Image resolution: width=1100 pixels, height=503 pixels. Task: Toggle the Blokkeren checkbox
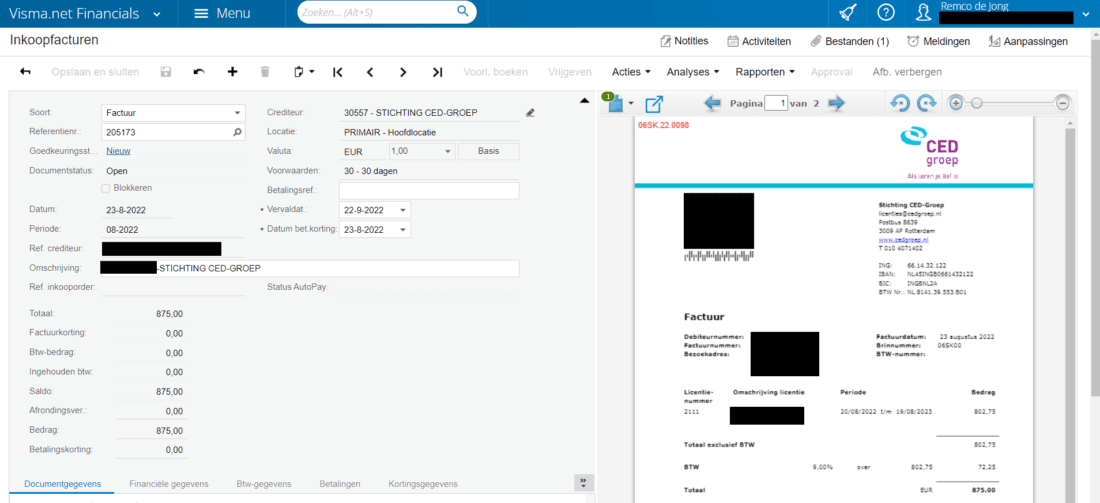coord(106,188)
